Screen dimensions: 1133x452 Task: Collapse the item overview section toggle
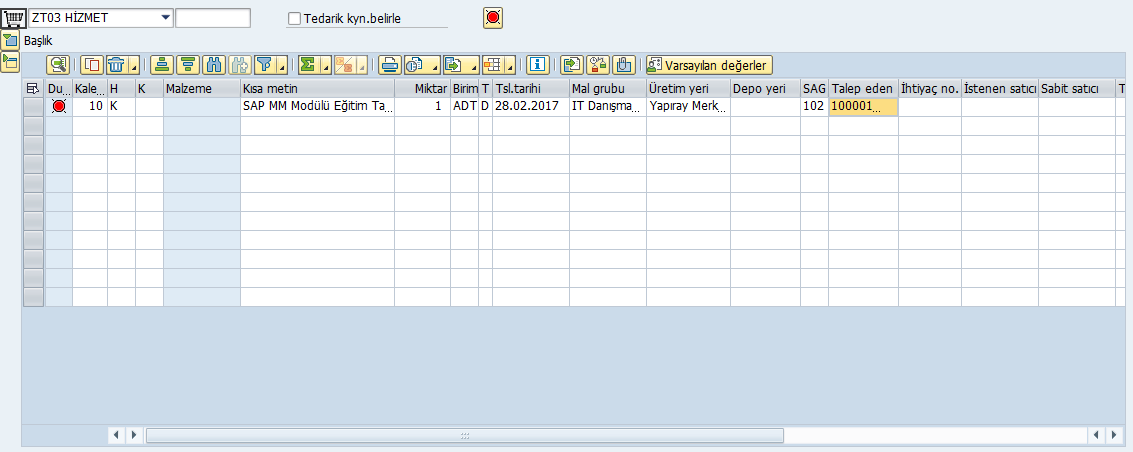pos(10,62)
